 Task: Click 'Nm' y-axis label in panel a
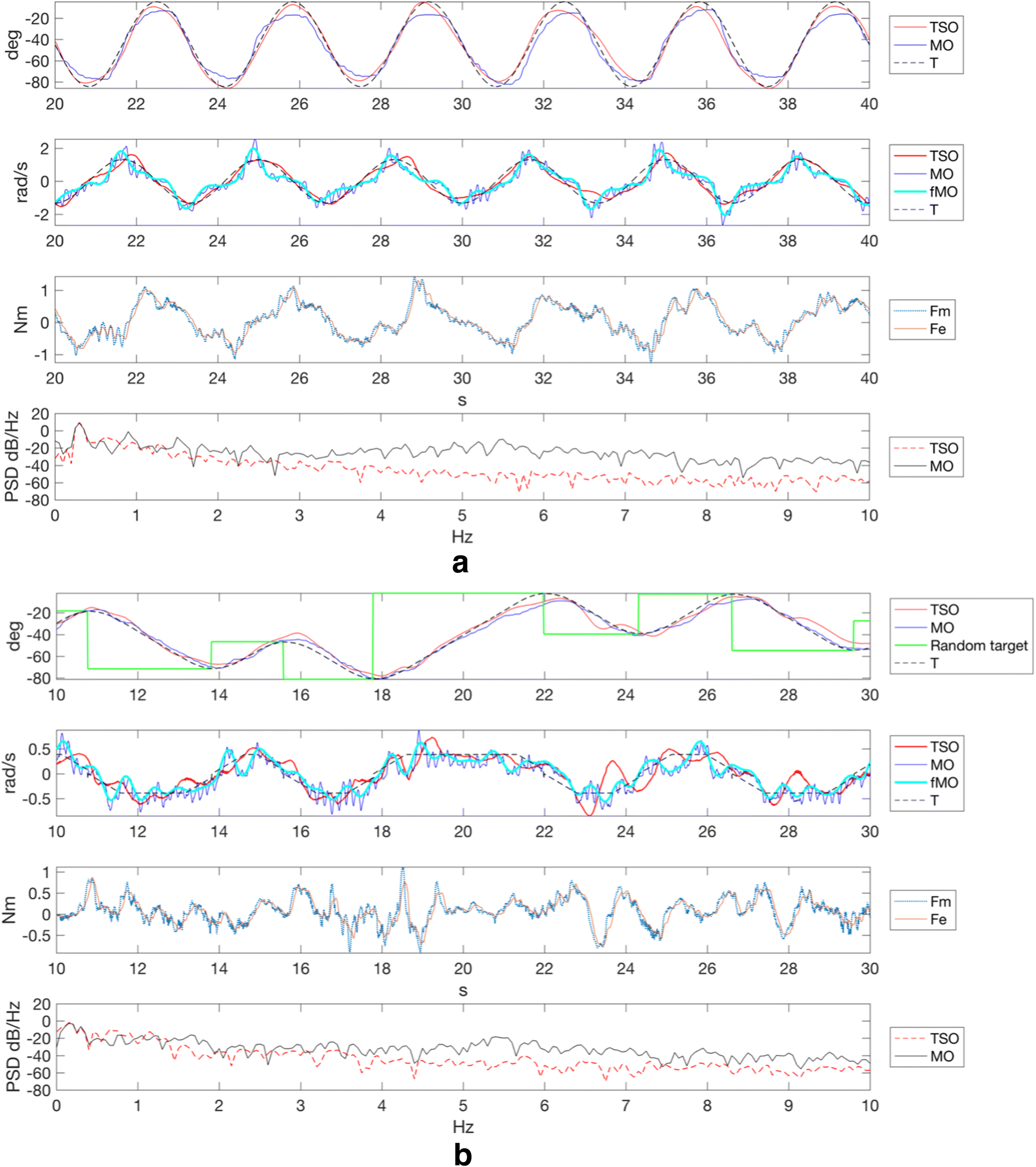[21, 320]
